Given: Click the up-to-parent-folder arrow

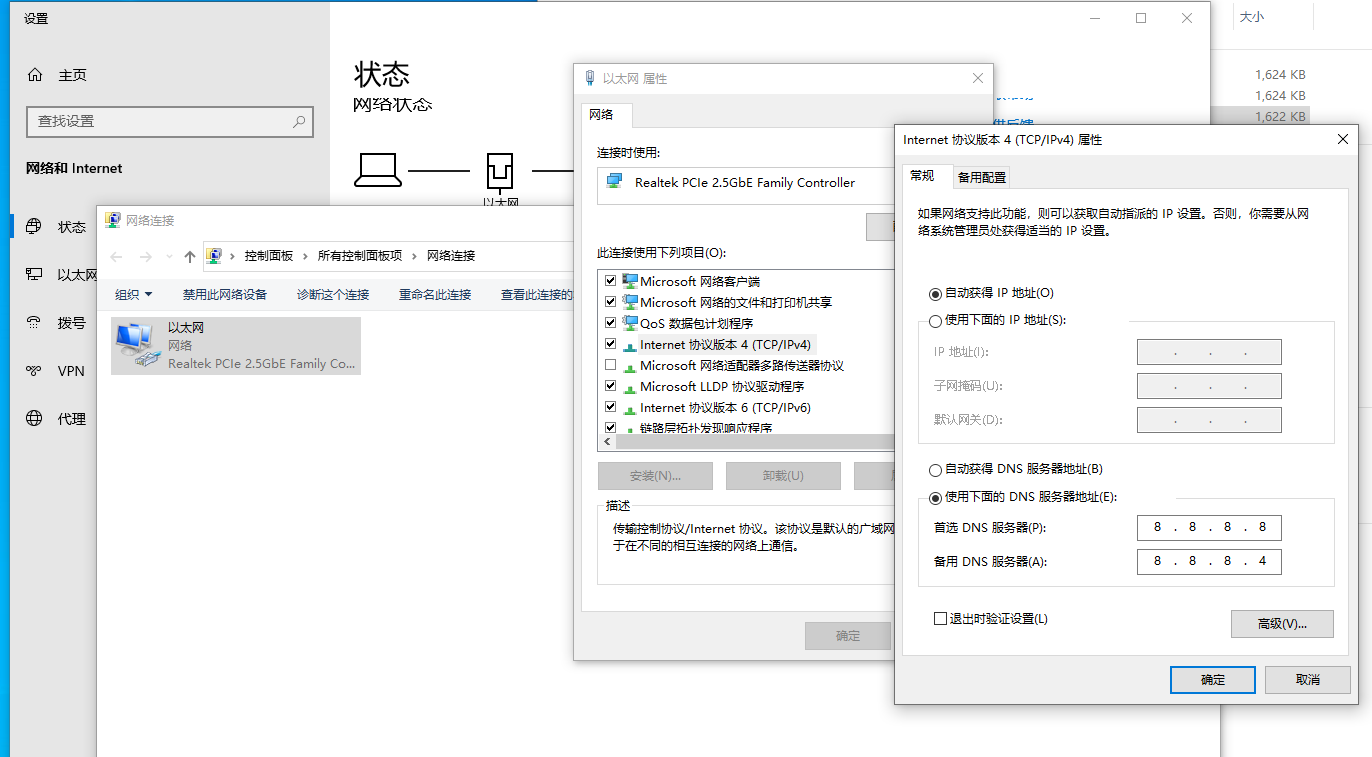Looking at the screenshot, I should [x=189, y=256].
